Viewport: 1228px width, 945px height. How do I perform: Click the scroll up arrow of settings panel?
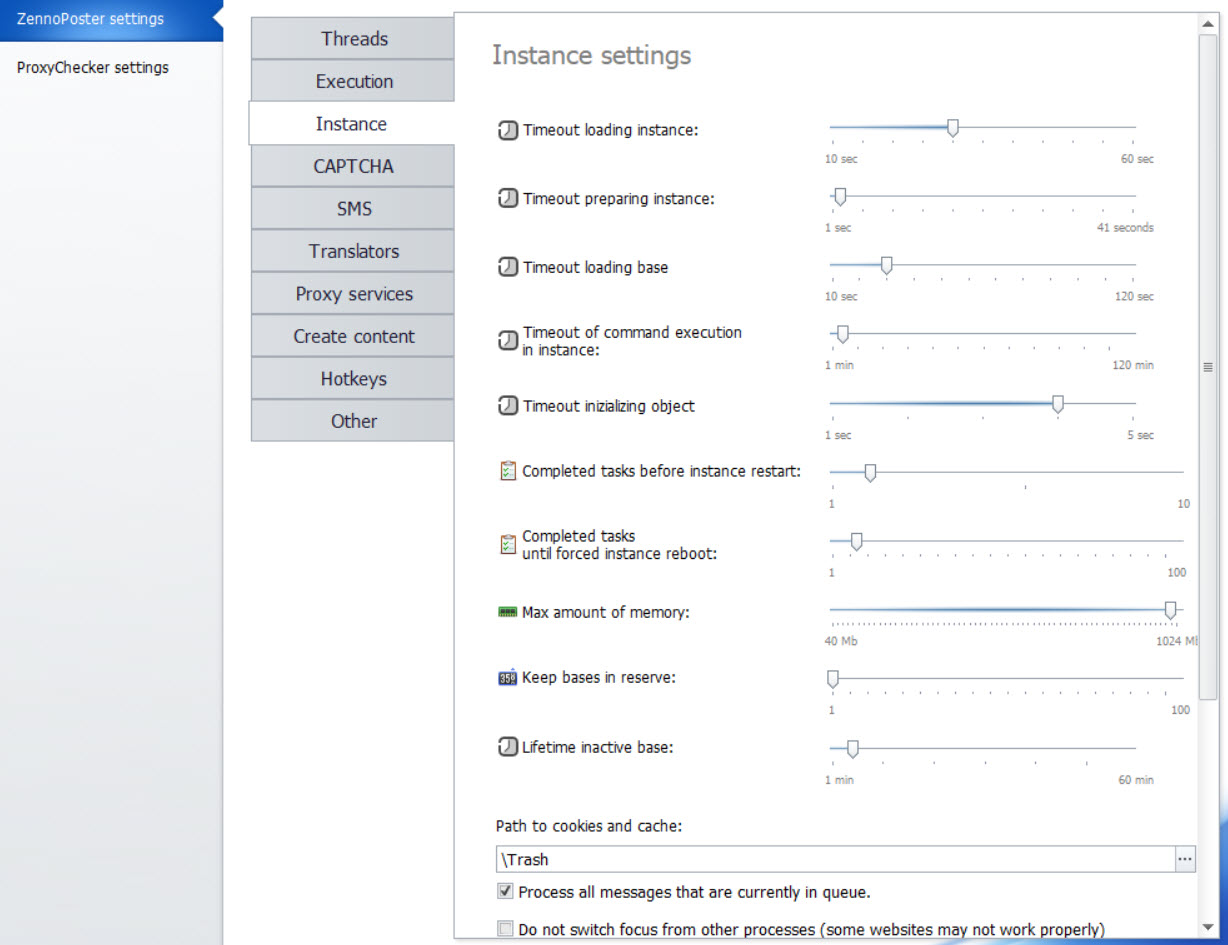[1208, 22]
